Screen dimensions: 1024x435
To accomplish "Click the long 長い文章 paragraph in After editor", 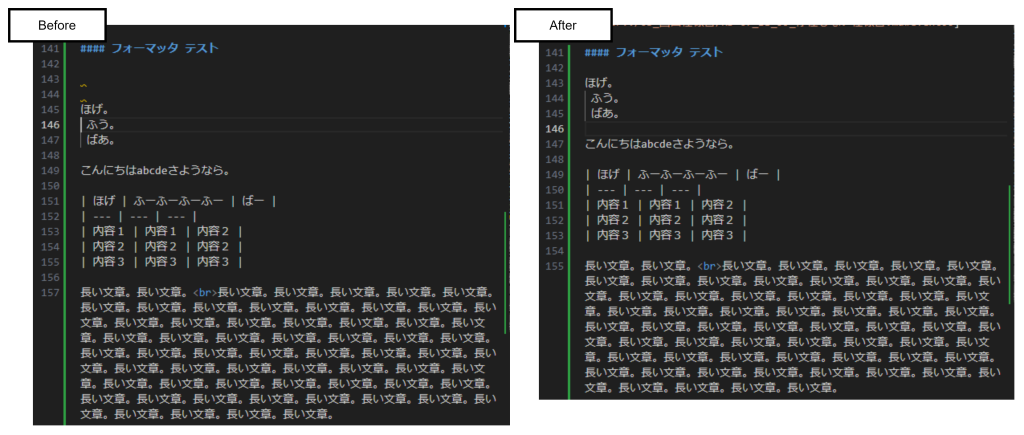I will tap(792, 327).
